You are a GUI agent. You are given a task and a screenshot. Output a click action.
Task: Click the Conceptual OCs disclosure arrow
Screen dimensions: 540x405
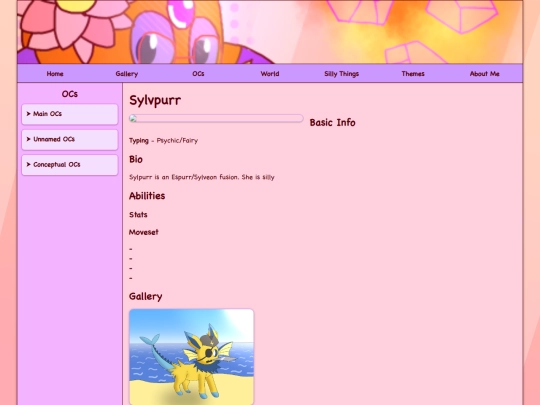pyautogui.click(x=29, y=165)
